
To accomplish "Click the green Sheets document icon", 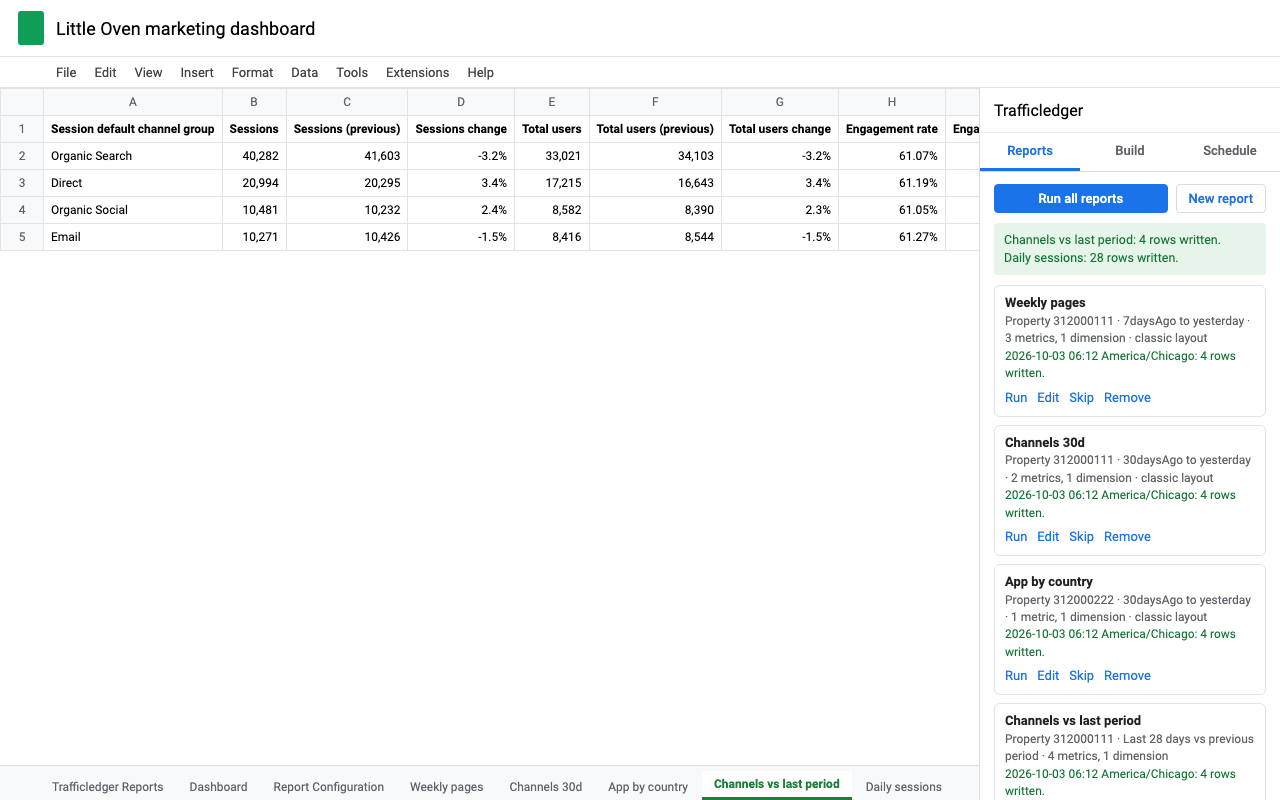I will tap(31, 29).
